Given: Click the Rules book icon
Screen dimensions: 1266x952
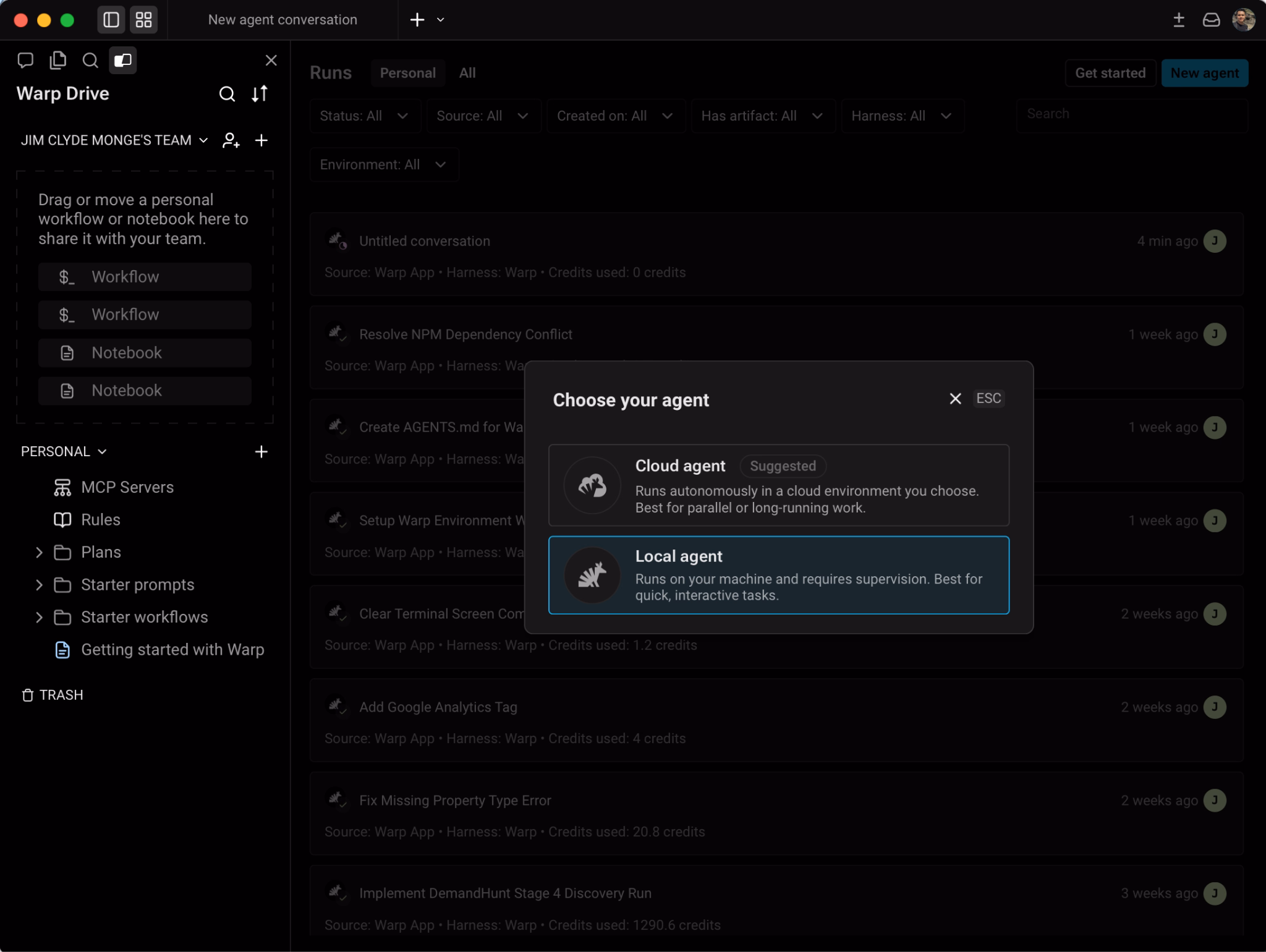Looking at the screenshot, I should [62, 520].
